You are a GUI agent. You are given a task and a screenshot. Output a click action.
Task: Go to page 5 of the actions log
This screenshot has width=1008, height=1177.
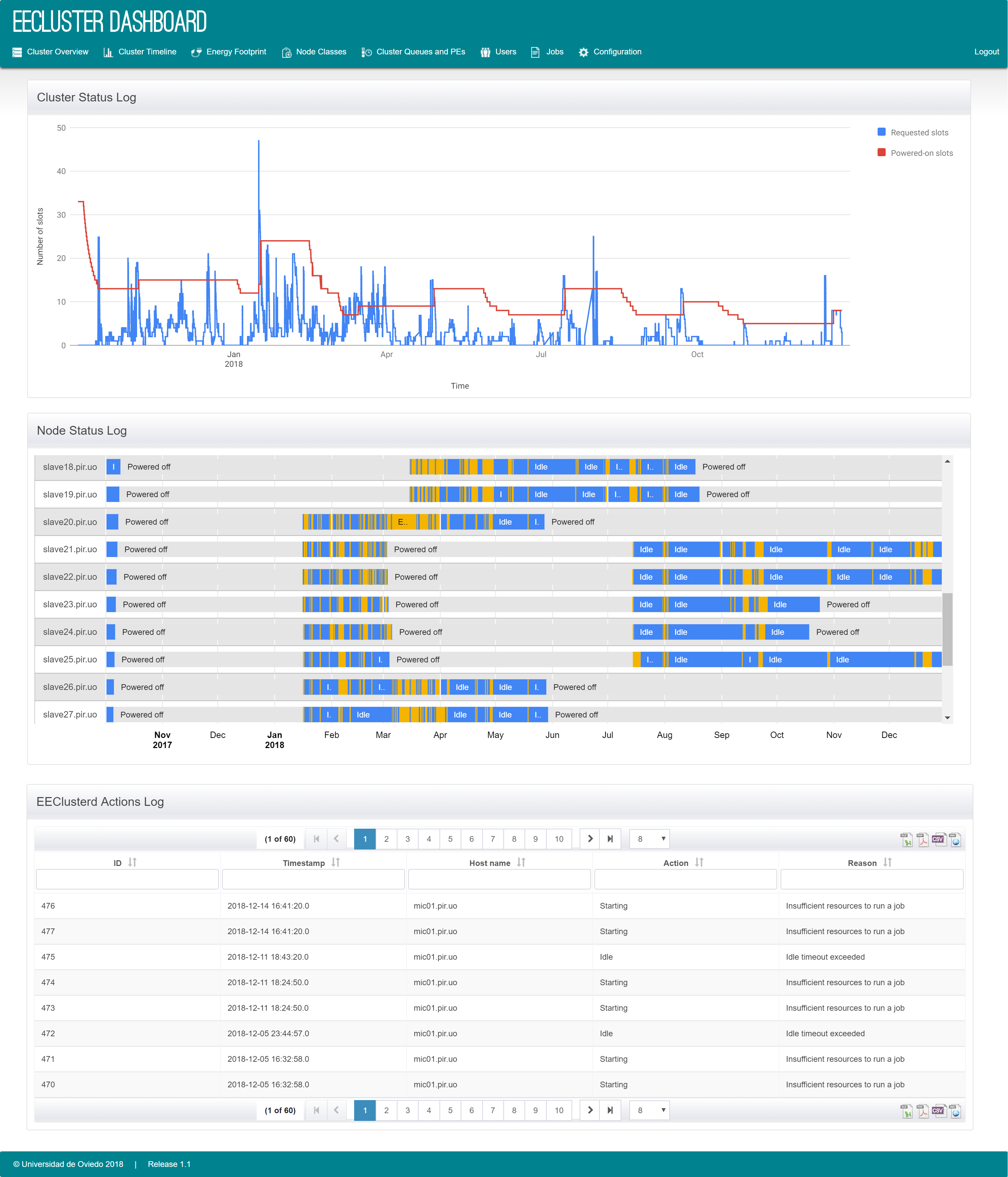[x=450, y=839]
